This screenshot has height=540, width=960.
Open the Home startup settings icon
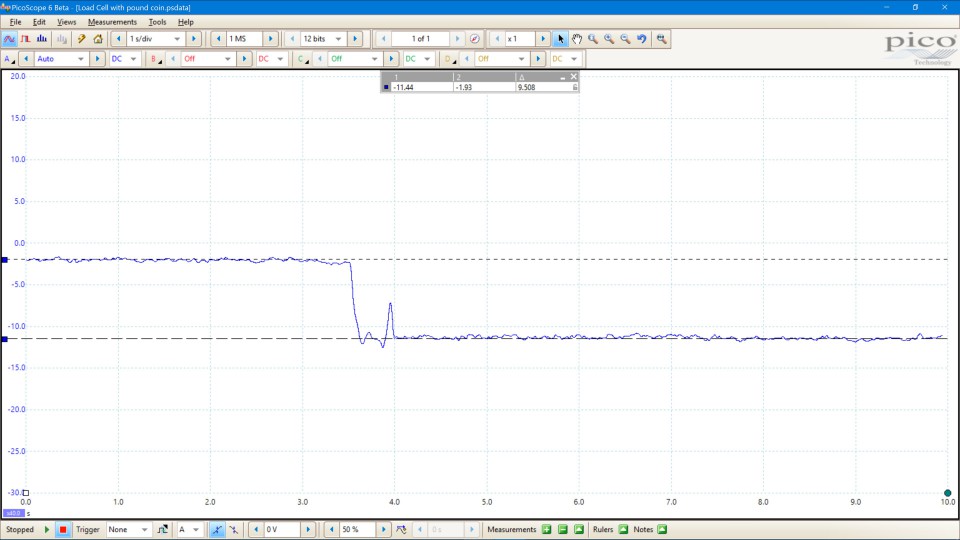pos(98,39)
